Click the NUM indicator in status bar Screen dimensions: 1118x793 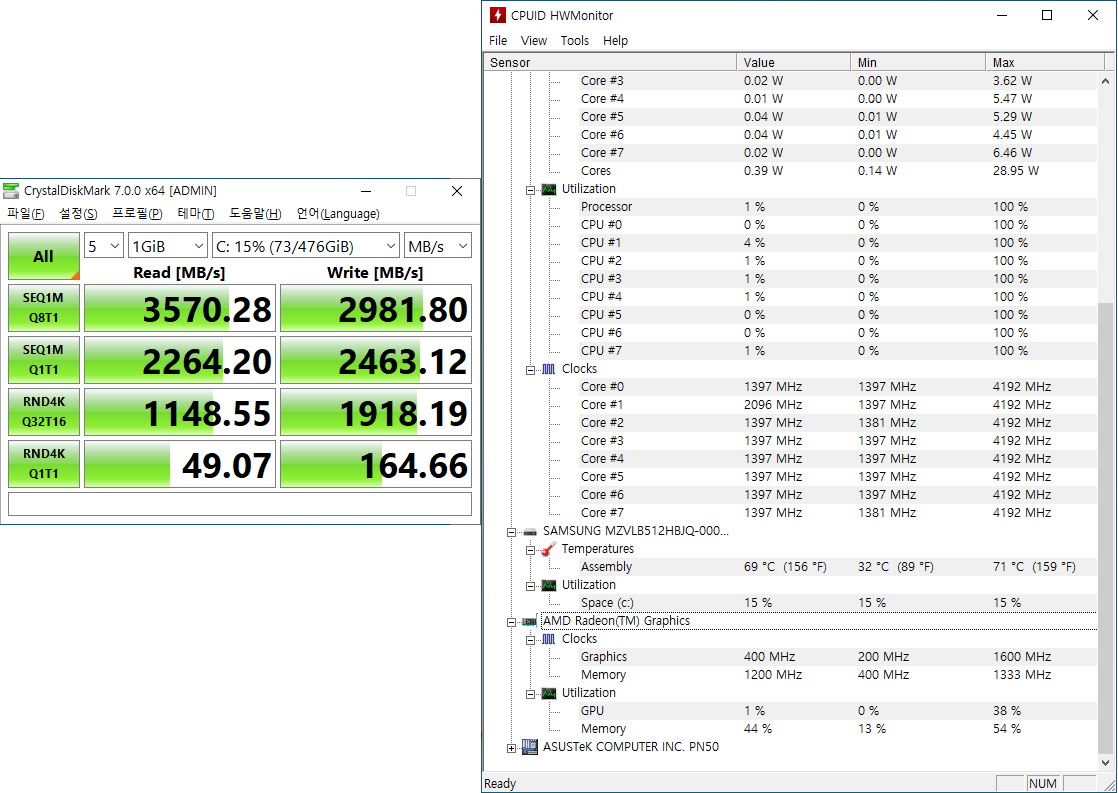click(x=1042, y=783)
